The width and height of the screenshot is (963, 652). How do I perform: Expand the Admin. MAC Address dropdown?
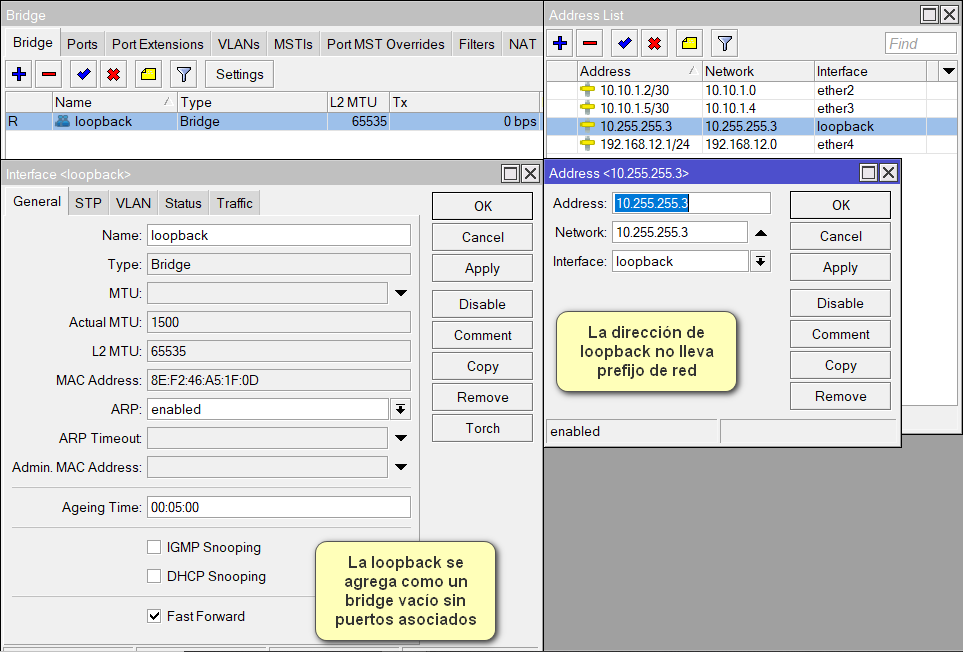401,469
